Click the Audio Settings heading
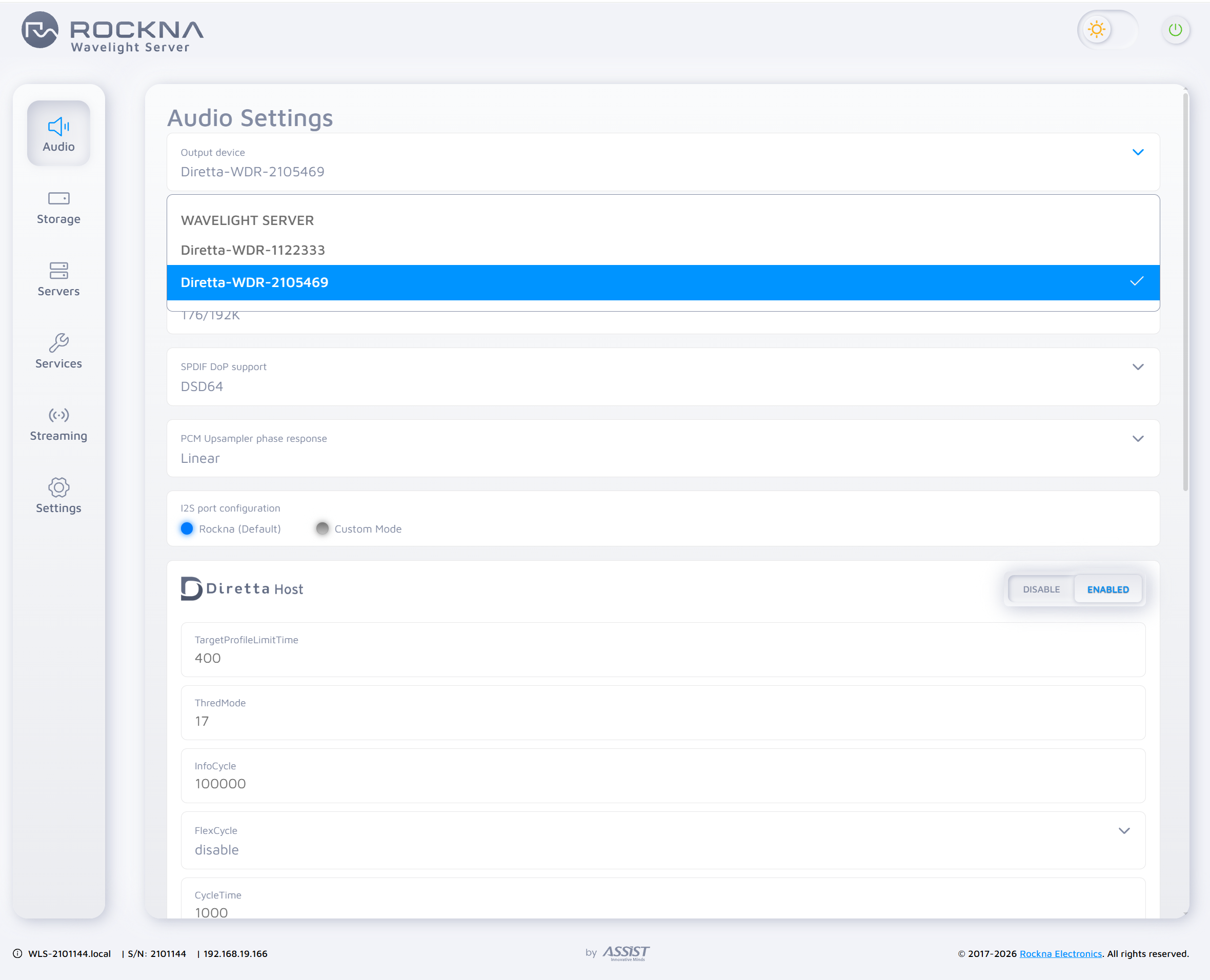This screenshot has height=980, width=1210. point(250,118)
